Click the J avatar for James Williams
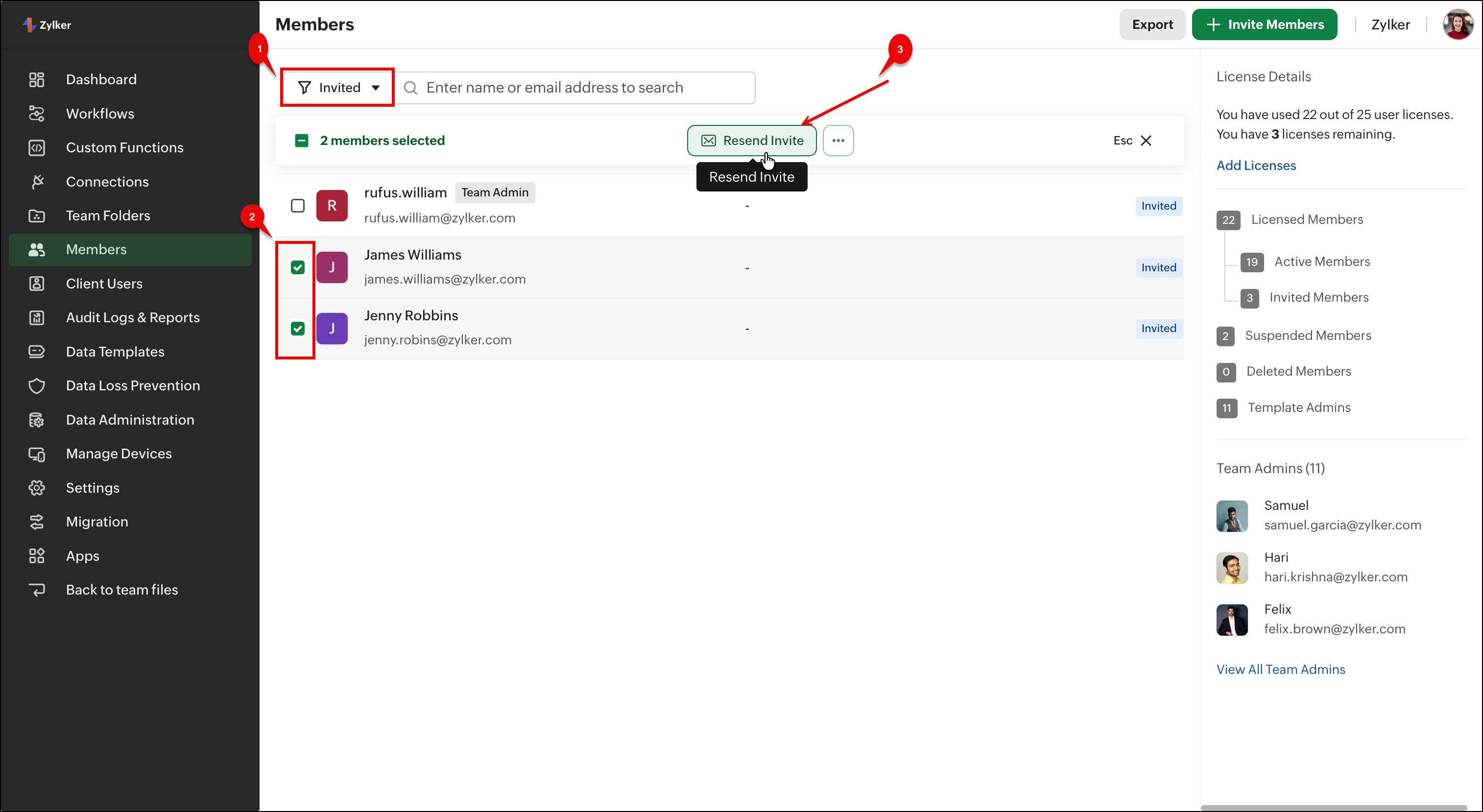 [332, 267]
